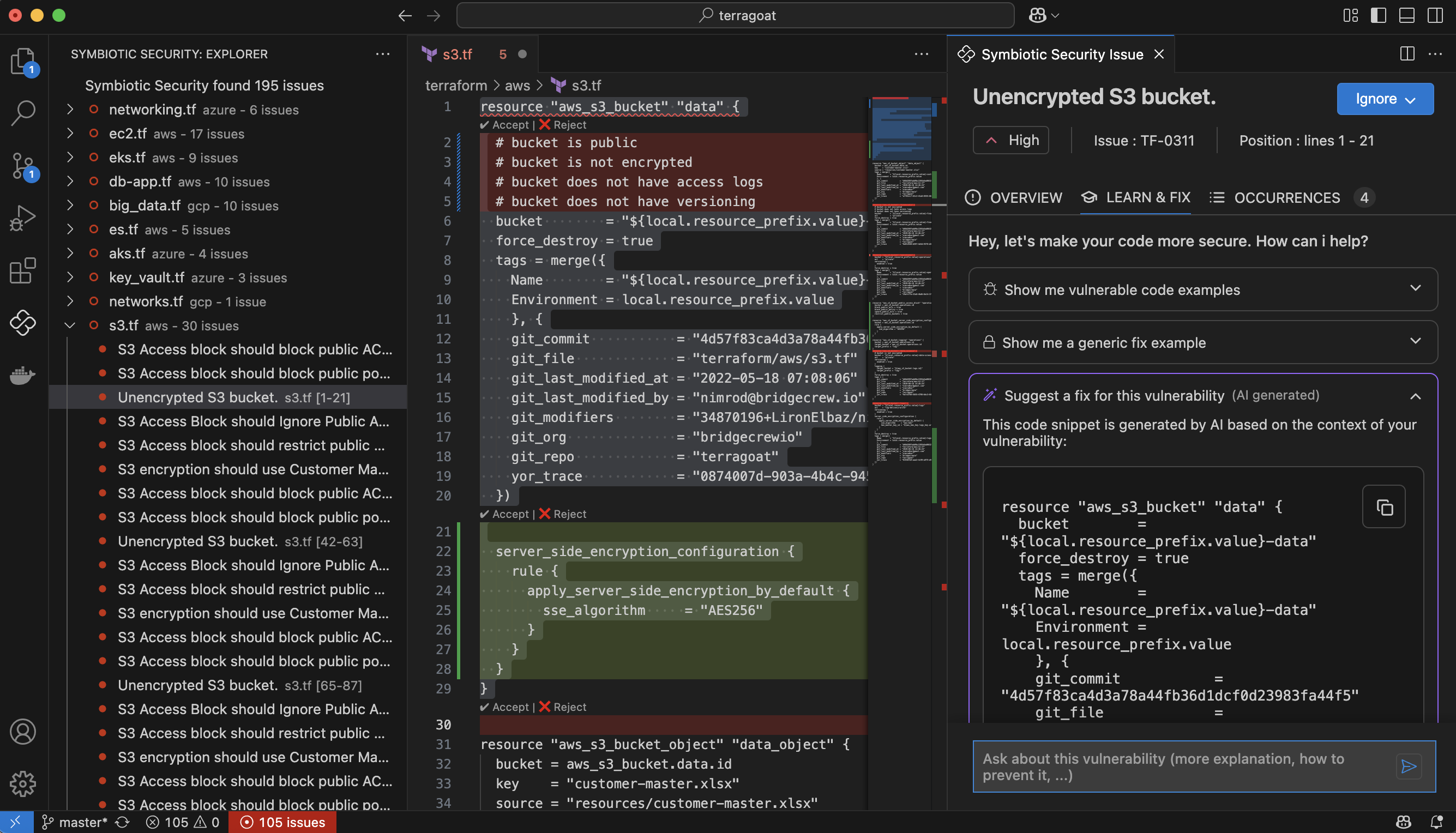Switch to the OVERVIEW tab
The width and height of the screenshot is (1456, 833).
coord(1014,197)
